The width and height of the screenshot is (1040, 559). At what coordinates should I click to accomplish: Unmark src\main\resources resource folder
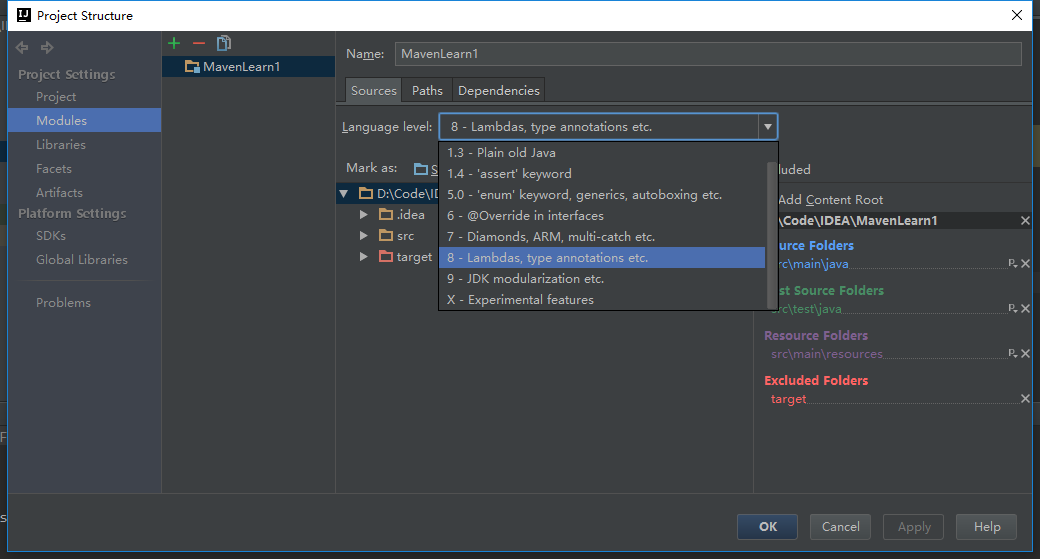[x=1025, y=353]
